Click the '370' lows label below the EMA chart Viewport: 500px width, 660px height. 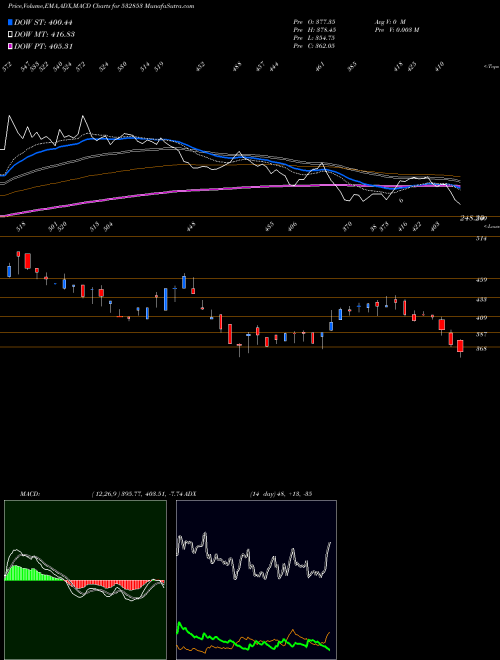[347, 227]
